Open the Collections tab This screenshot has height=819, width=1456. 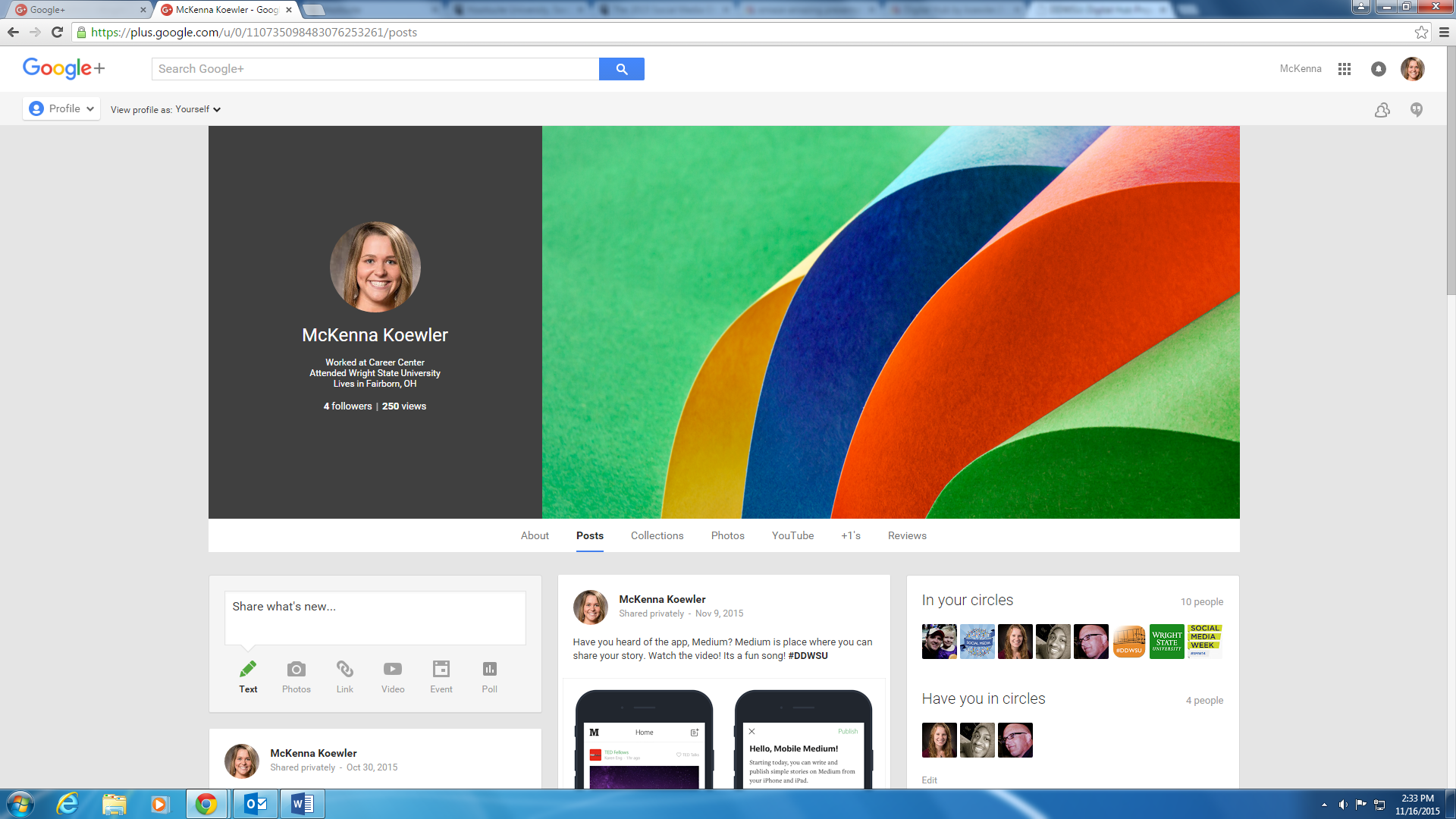[657, 535]
